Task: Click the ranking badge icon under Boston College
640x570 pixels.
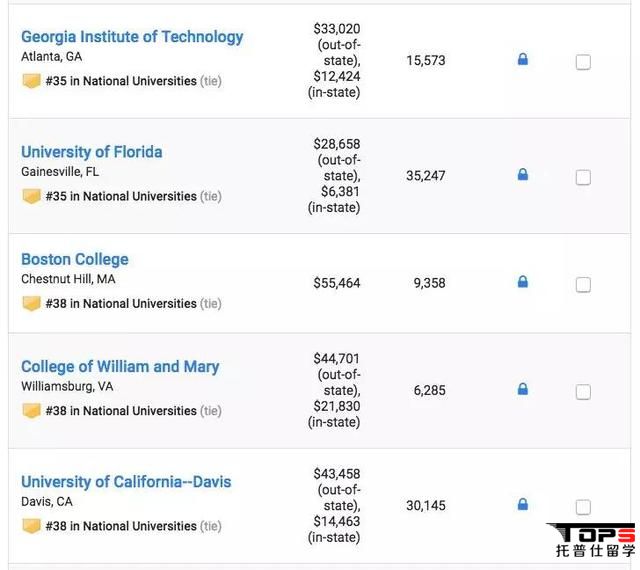Action: coord(31,303)
